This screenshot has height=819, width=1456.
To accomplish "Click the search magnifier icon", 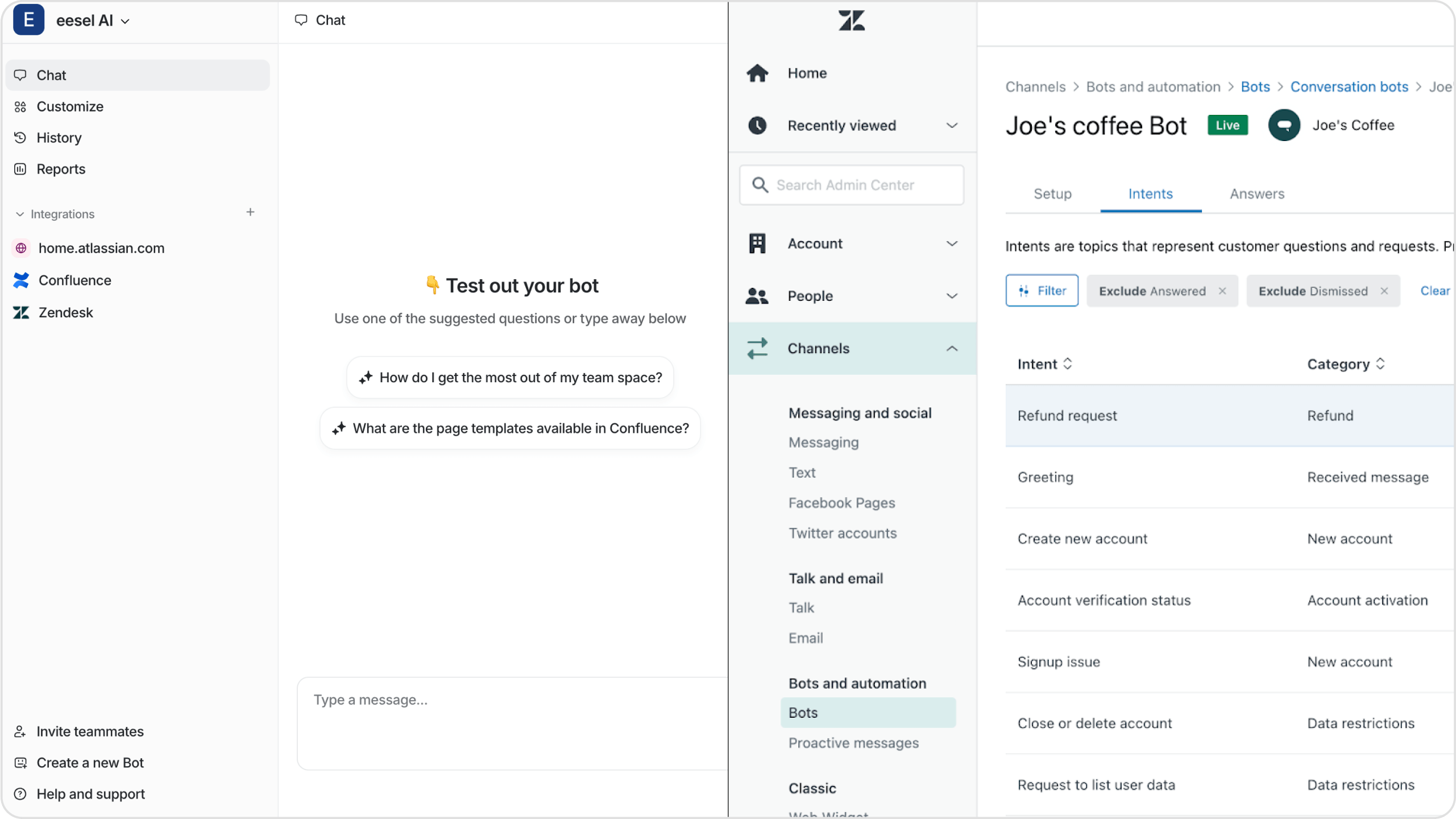I will point(760,185).
